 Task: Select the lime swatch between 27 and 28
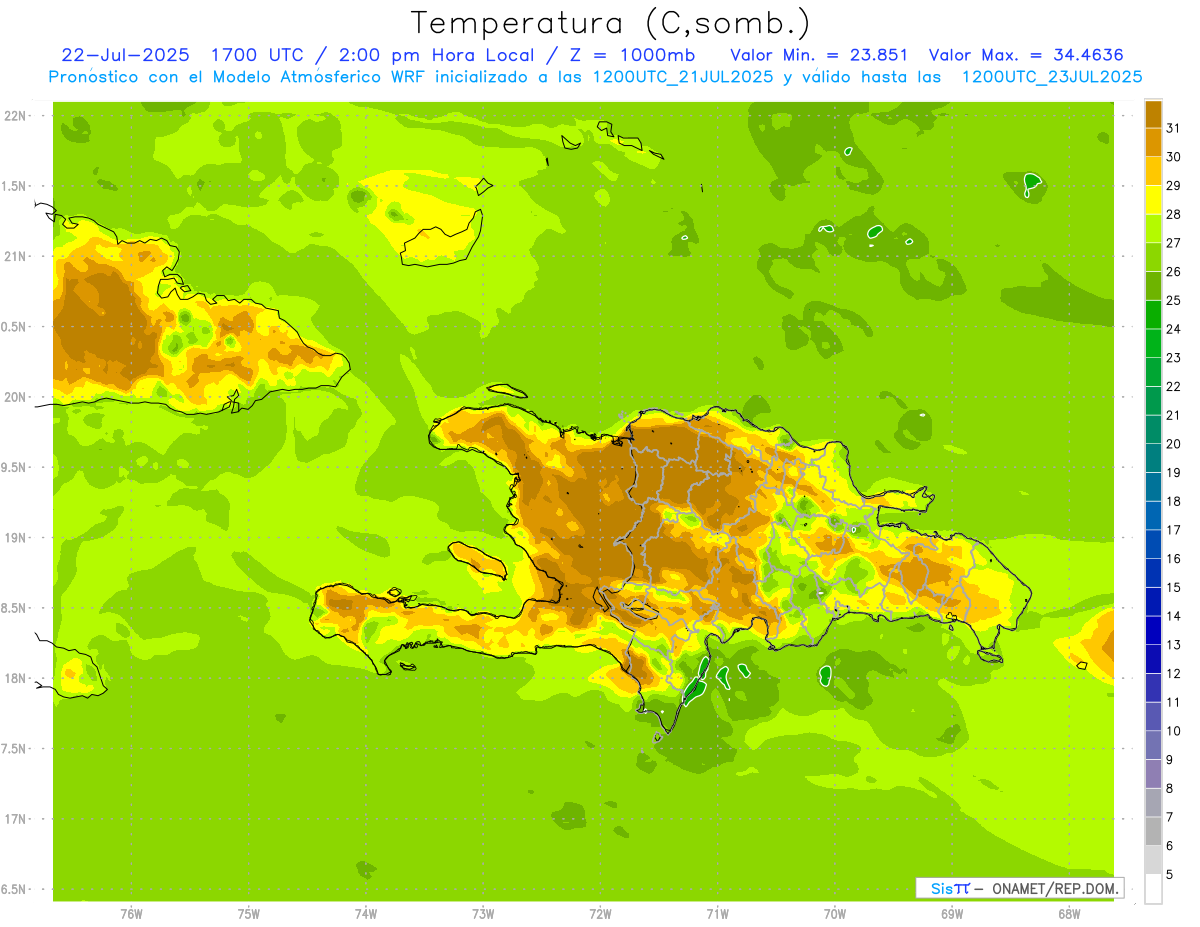1153,228
